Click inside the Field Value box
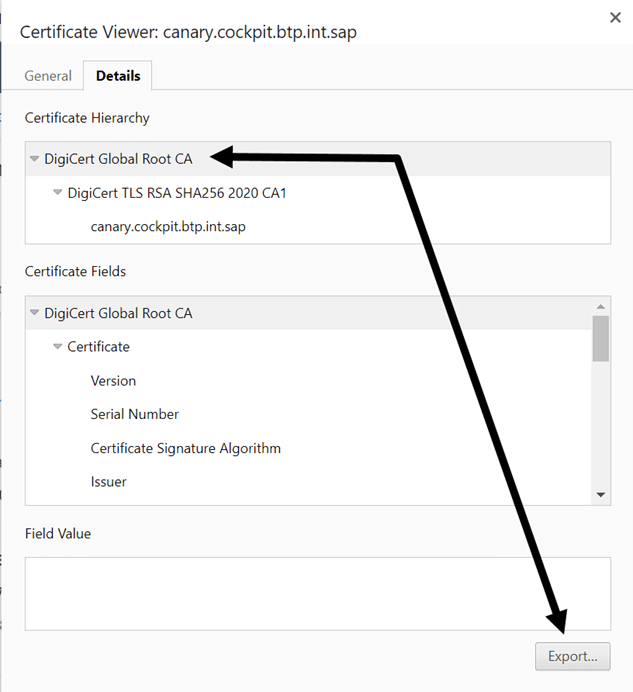This screenshot has height=692, width=633. [x=318, y=594]
